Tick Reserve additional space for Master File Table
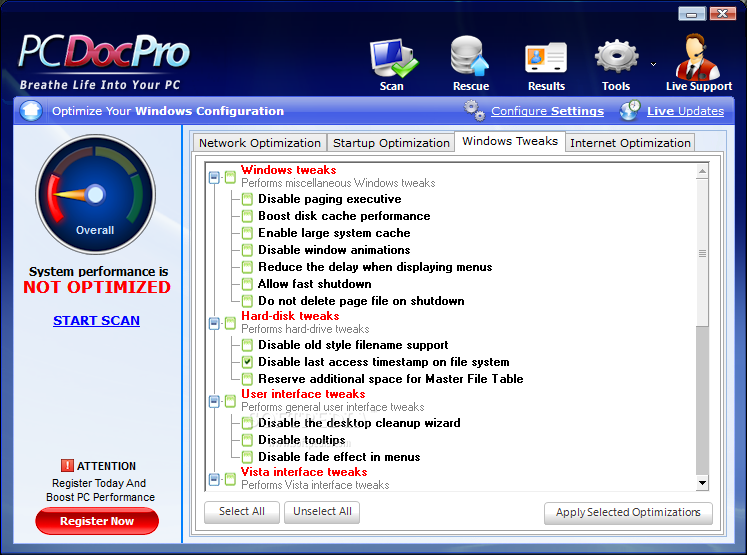This screenshot has height=555, width=747. coord(247,379)
